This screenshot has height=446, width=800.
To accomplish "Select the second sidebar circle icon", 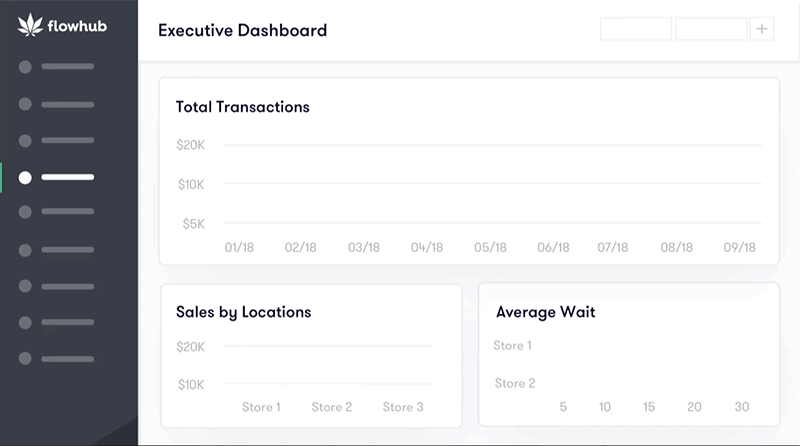I will click(x=25, y=104).
